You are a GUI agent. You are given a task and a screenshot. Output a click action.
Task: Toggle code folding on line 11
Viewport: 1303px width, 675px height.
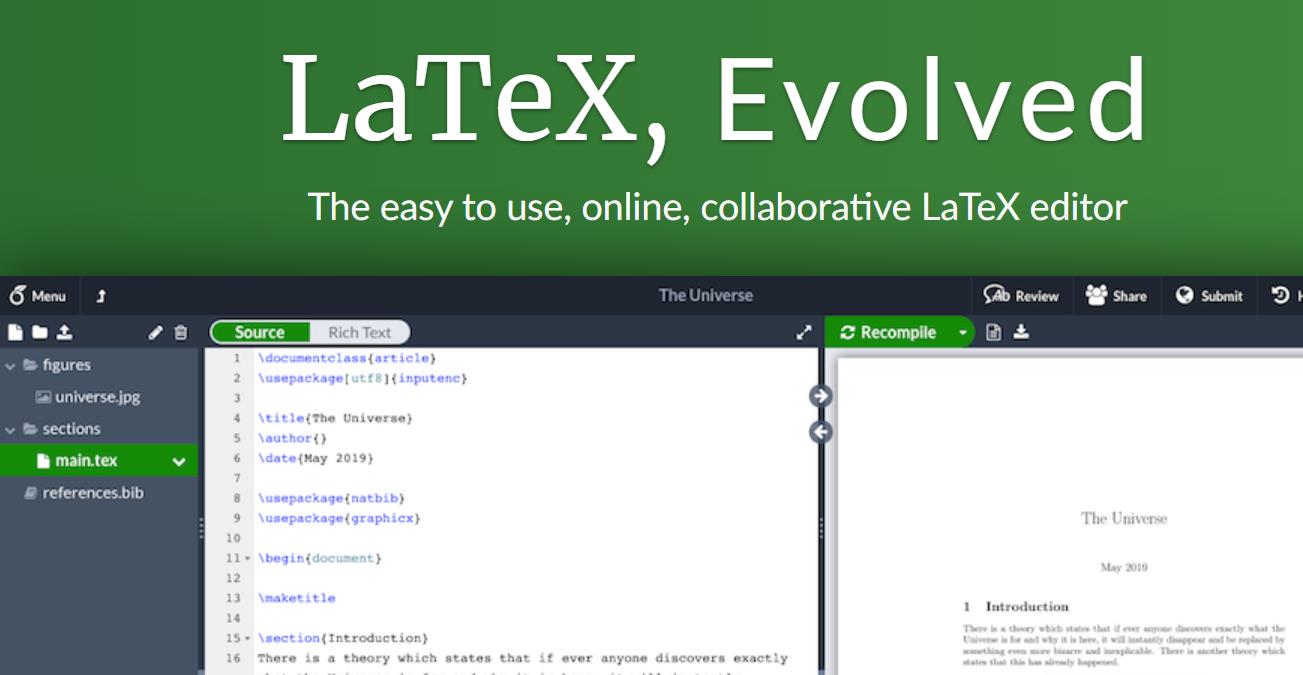248,558
